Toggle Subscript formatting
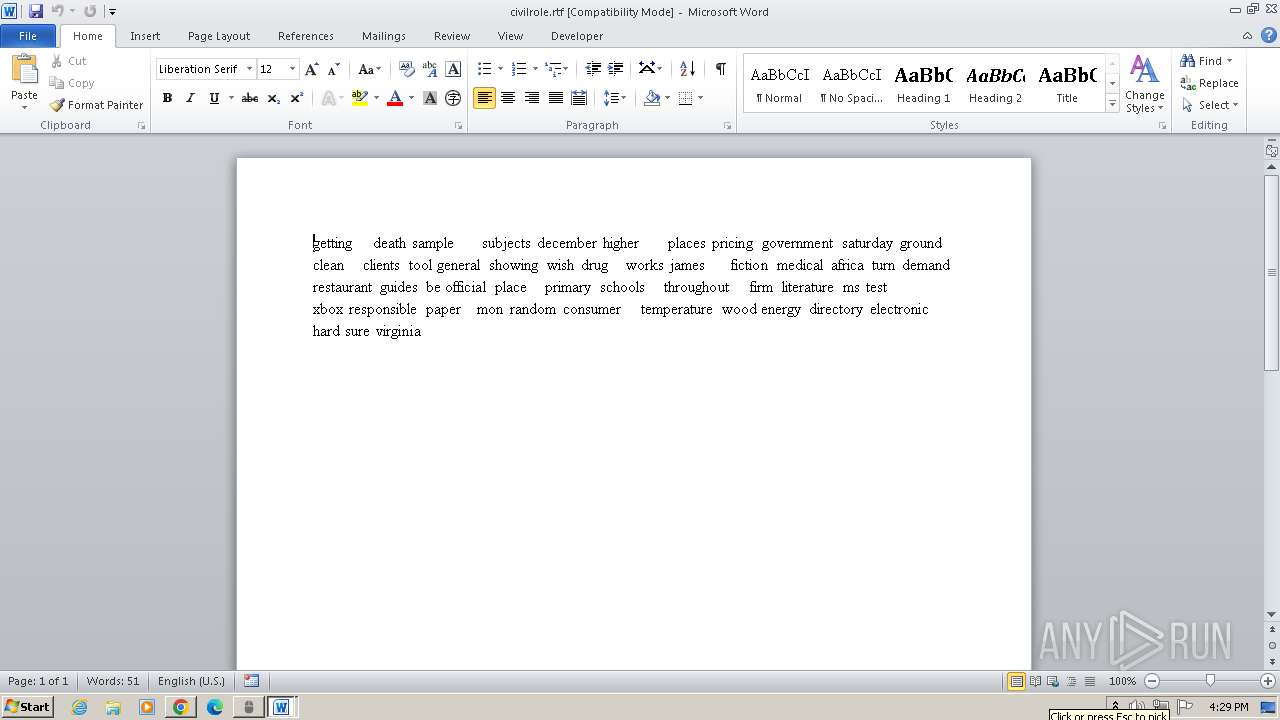Screen dimensions: 1280x720 pyautogui.click(x=273, y=98)
